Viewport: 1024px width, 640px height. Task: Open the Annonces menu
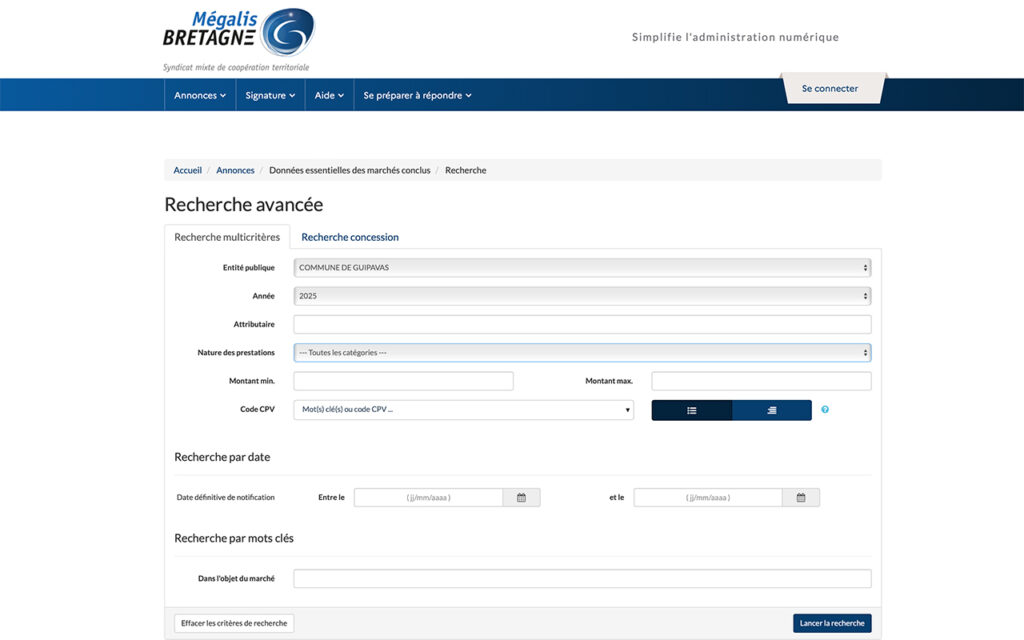click(x=198, y=94)
